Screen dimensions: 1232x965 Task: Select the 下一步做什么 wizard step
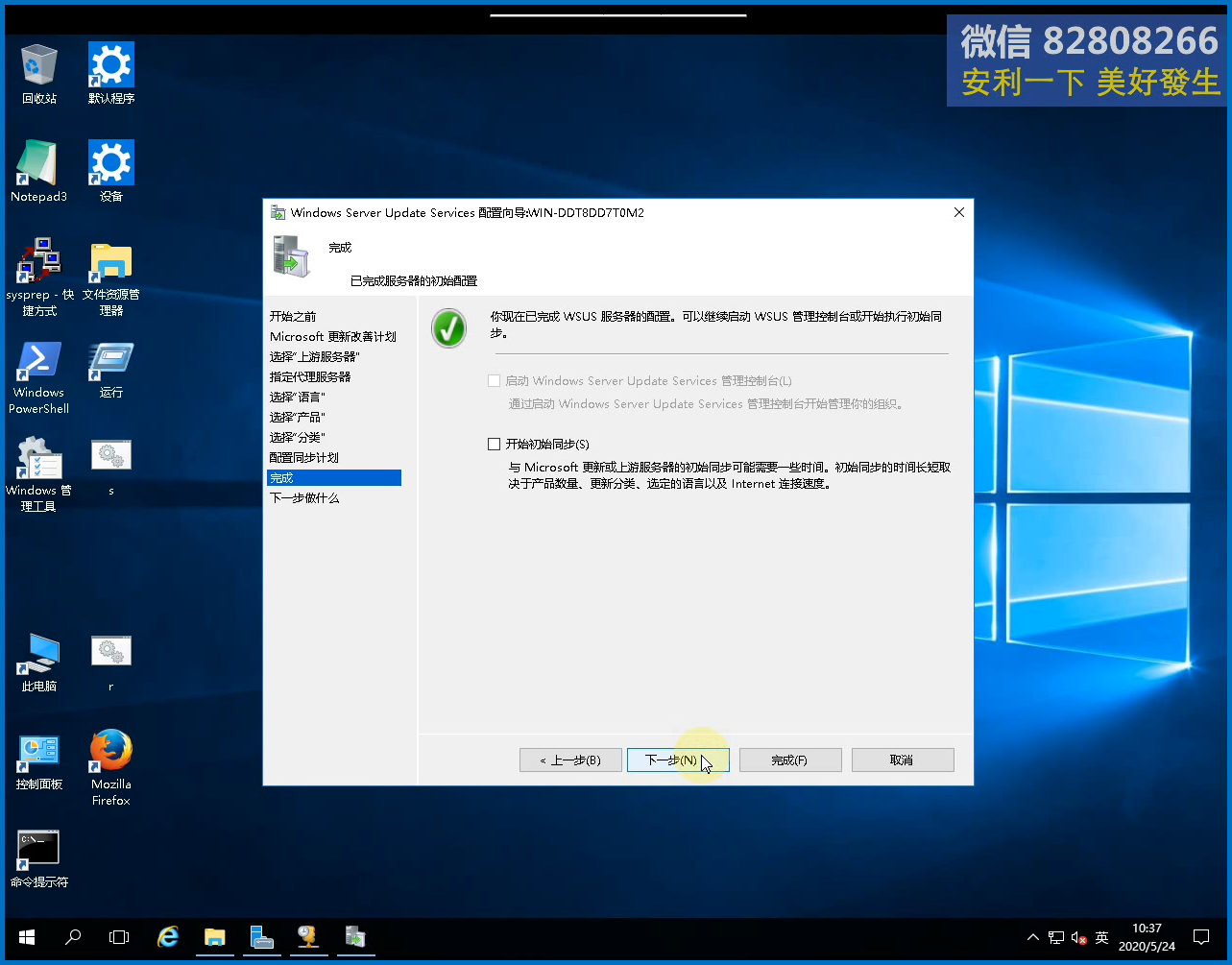(304, 497)
